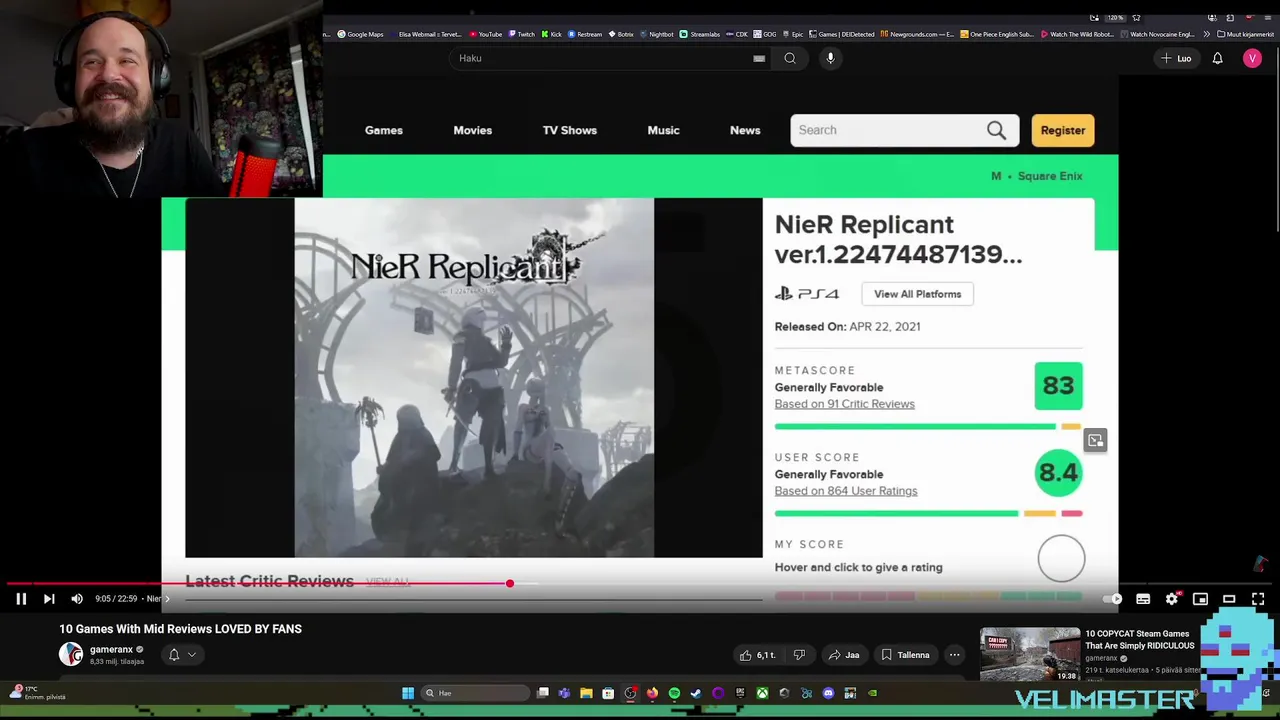
Task: Toggle subtitles in the player
Action: tap(1143, 599)
